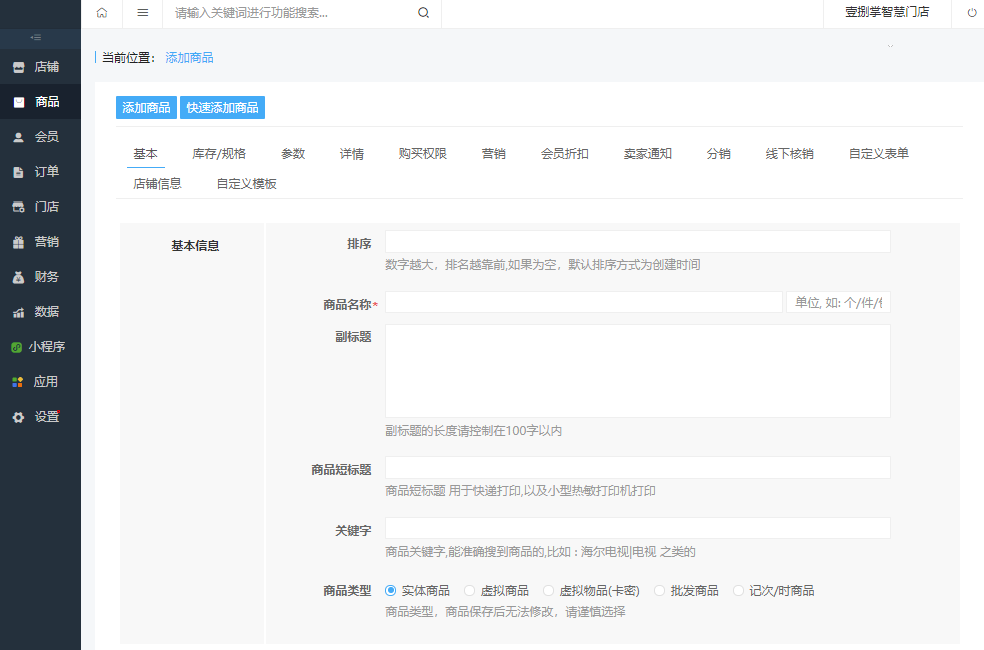Select 实体商品 radio option
Viewport: 984px width, 650px height.
pyautogui.click(x=390, y=590)
